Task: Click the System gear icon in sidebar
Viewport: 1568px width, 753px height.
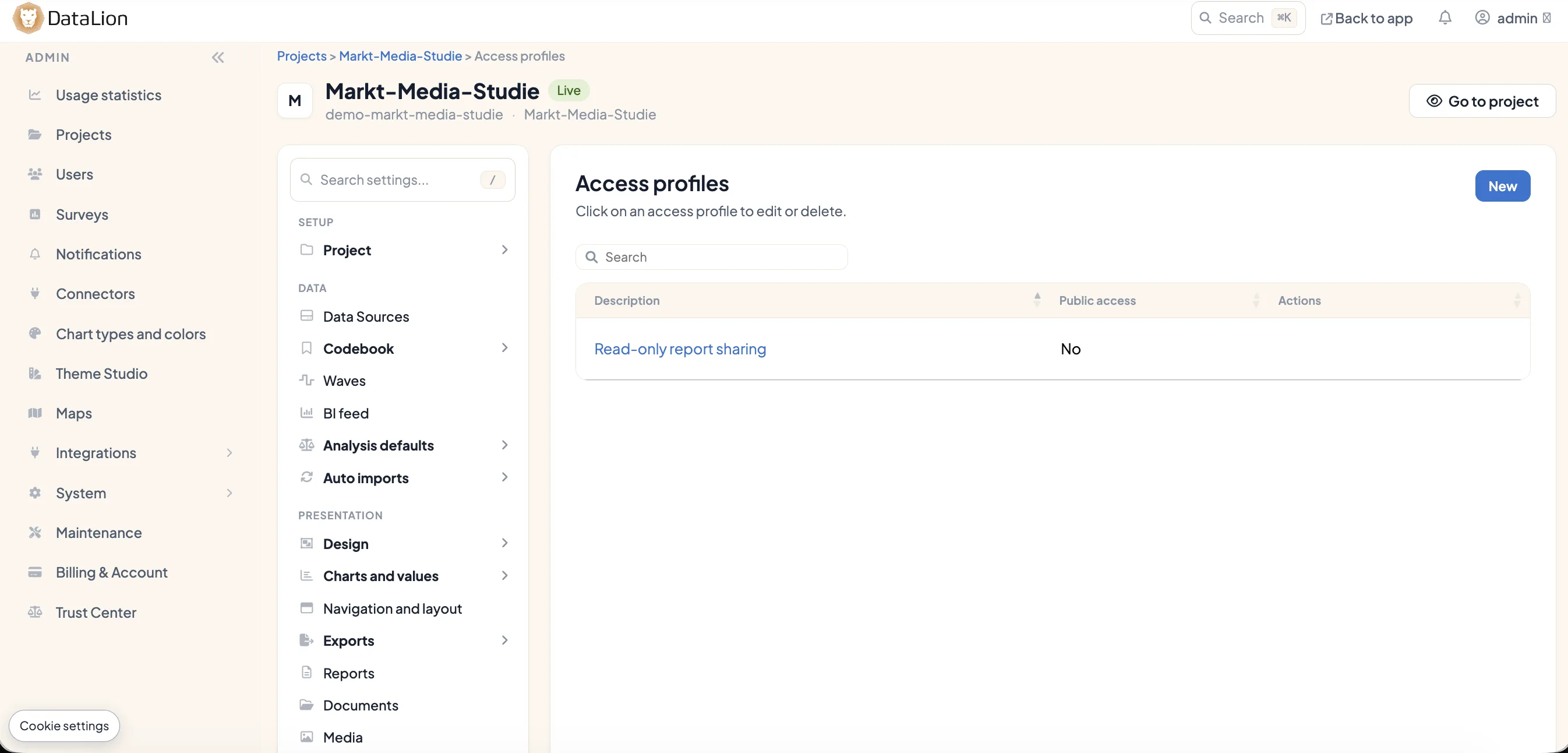Action: tap(35, 493)
